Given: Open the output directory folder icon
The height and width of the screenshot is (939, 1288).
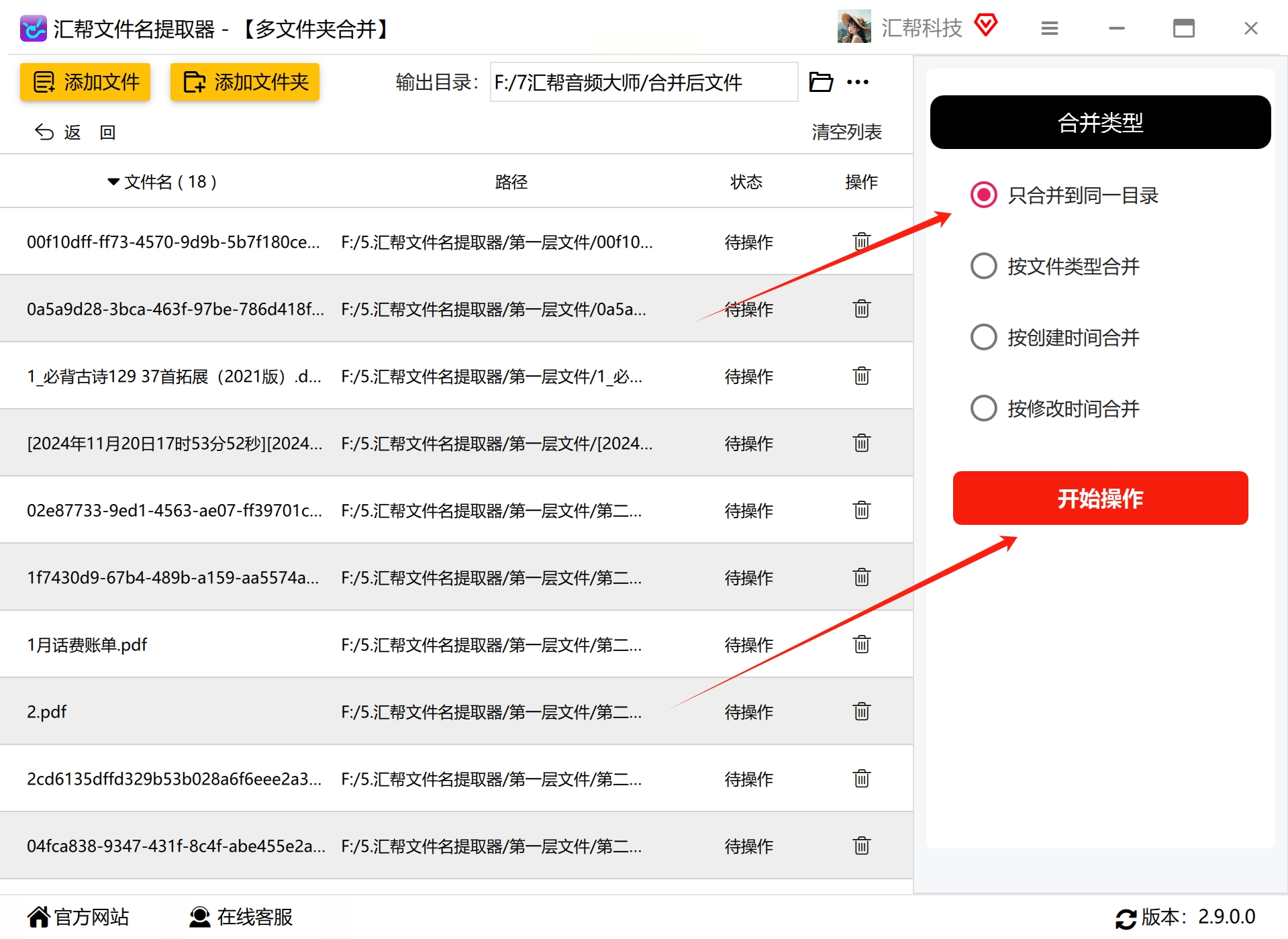Looking at the screenshot, I should (x=821, y=82).
